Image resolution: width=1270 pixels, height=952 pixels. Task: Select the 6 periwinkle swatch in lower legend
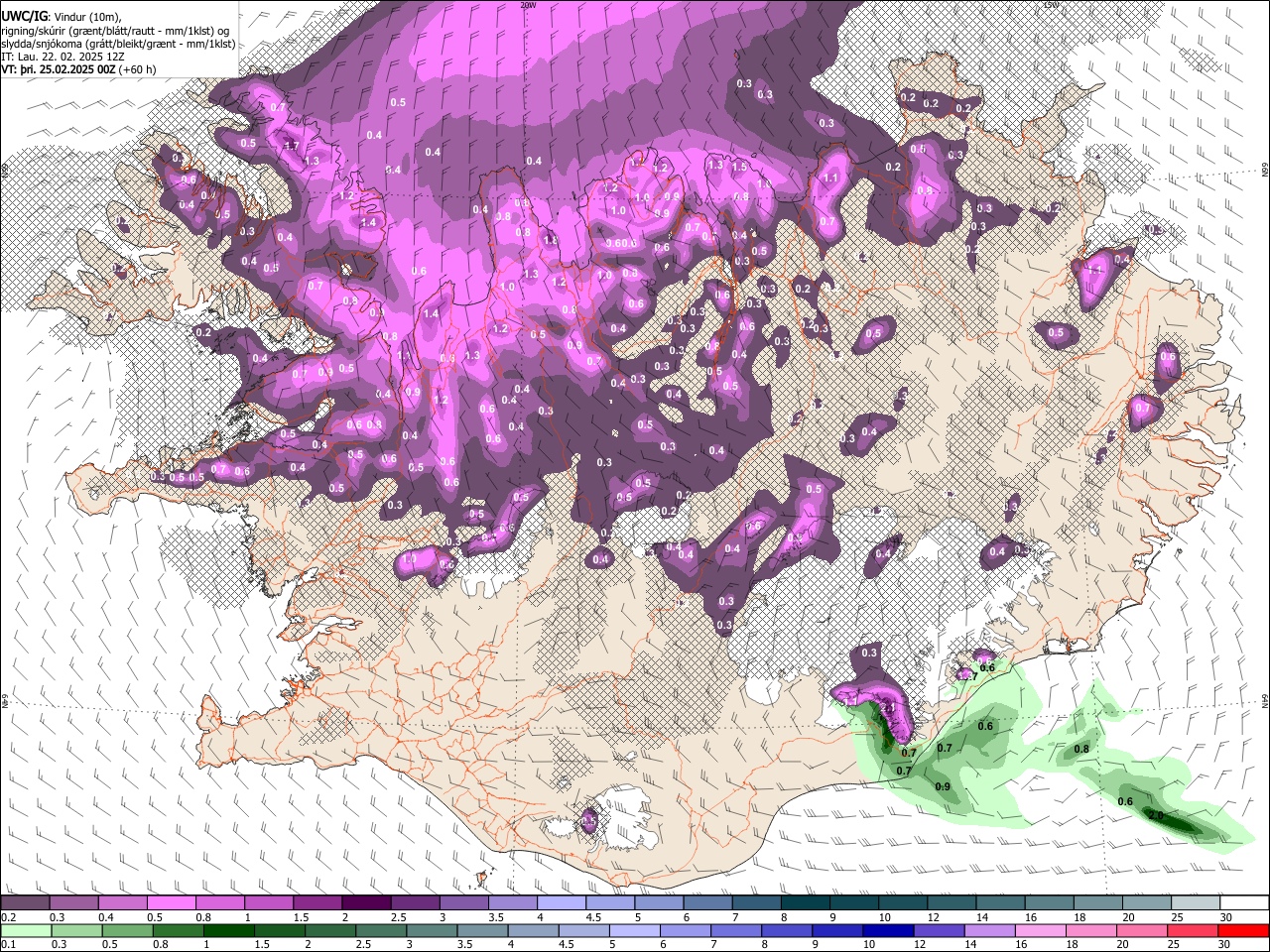(x=685, y=930)
